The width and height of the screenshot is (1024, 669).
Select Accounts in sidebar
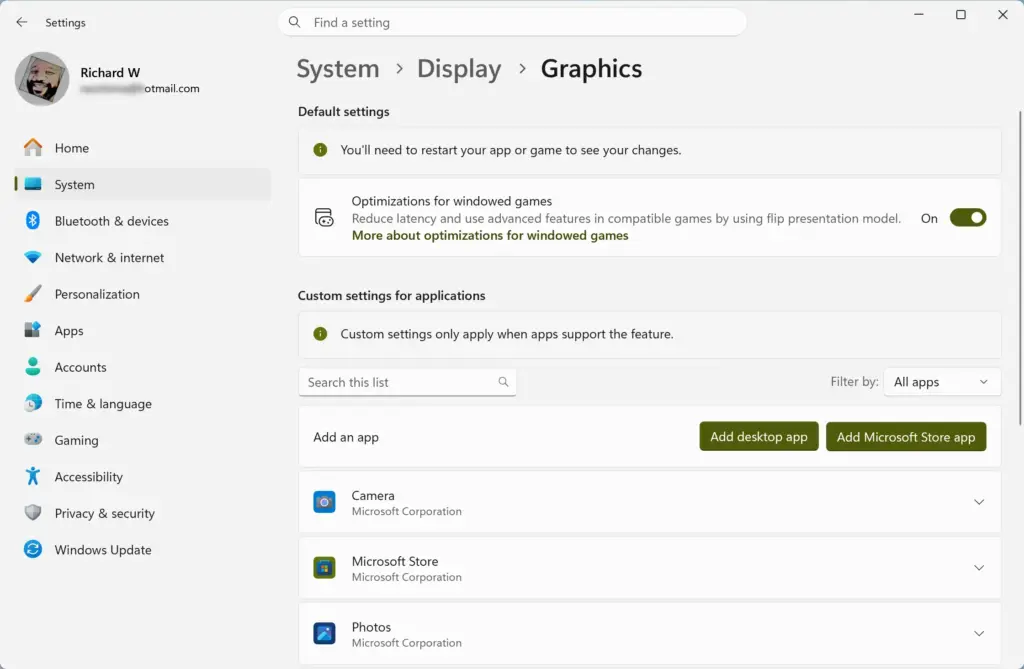(142, 367)
